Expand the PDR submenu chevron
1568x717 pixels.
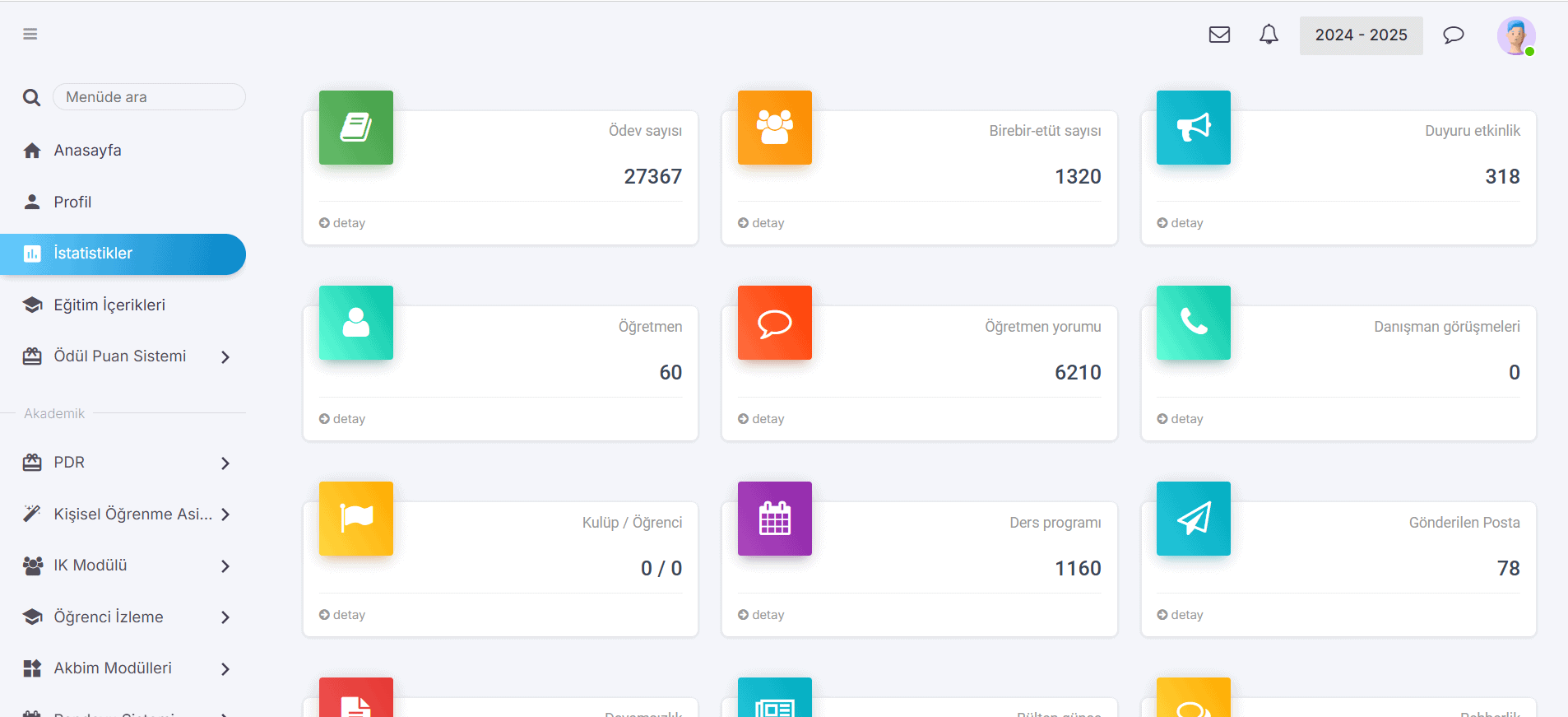pos(225,463)
